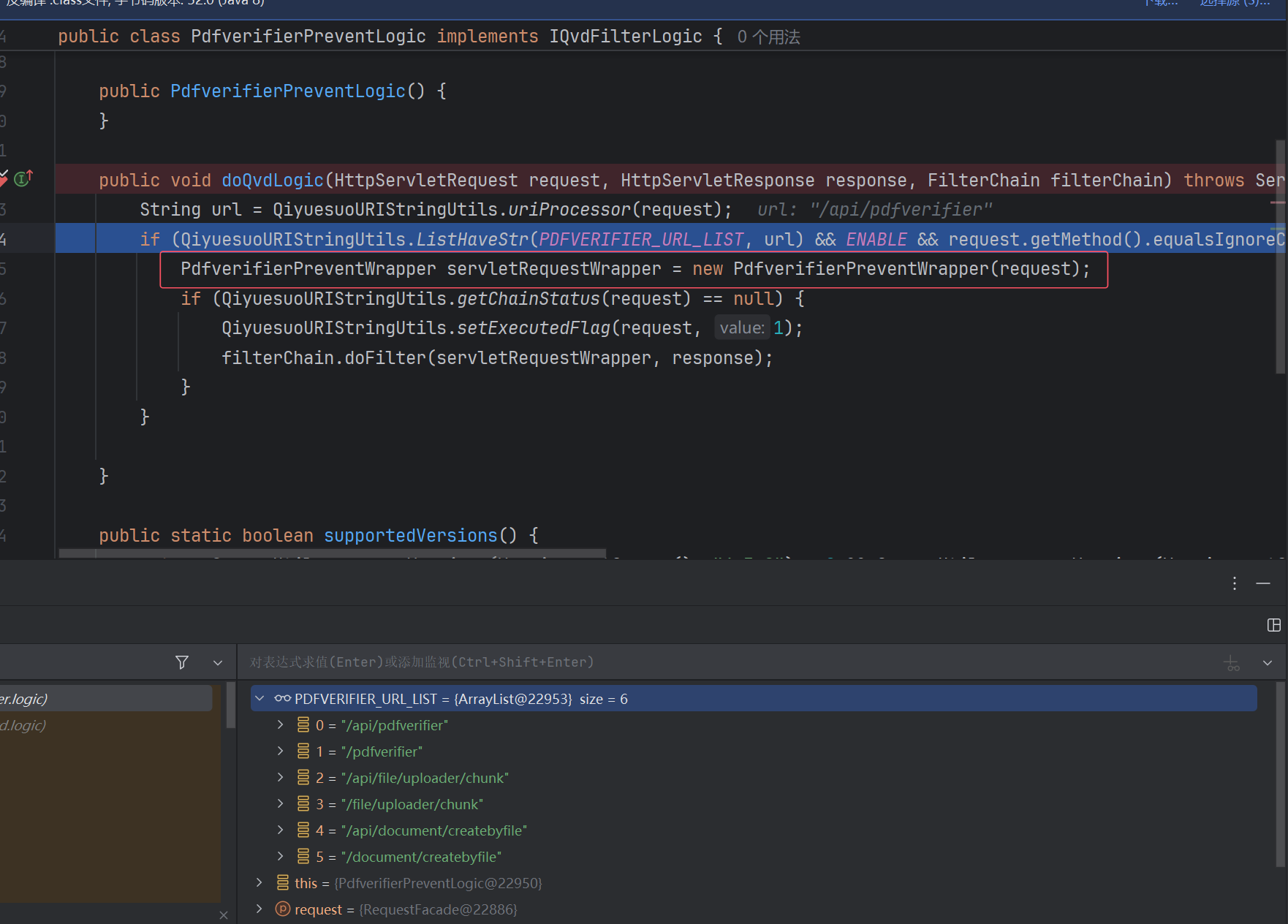
Task: Toggle the breakpoint on the doQvdLogic line
Action: tap(3, 178)
